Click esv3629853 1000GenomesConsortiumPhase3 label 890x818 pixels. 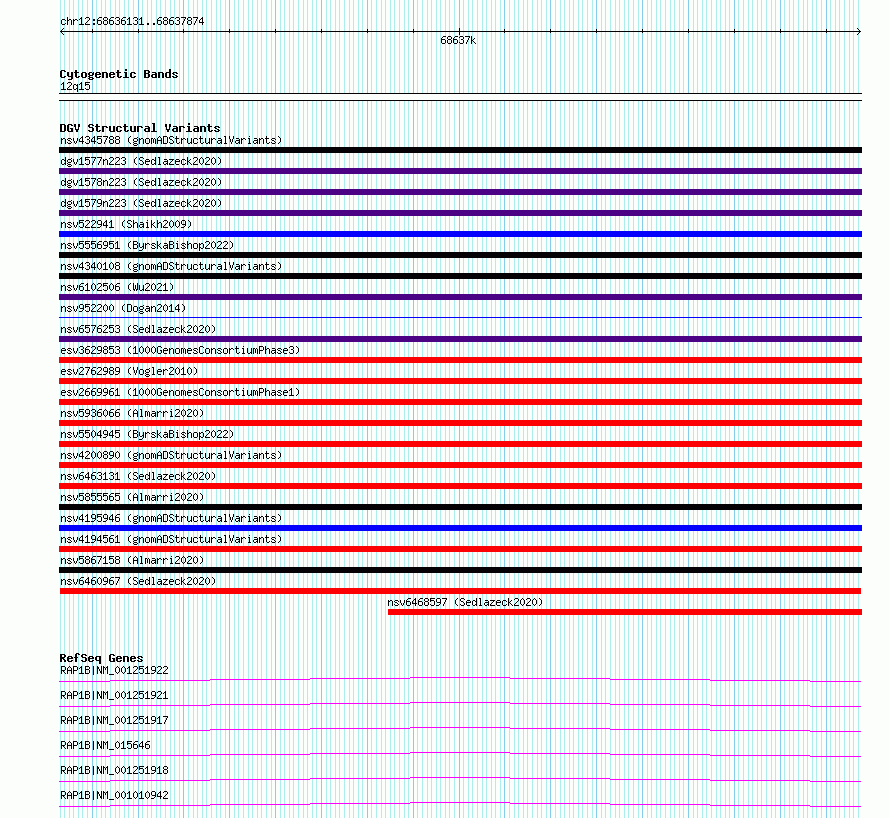point(180,350)
